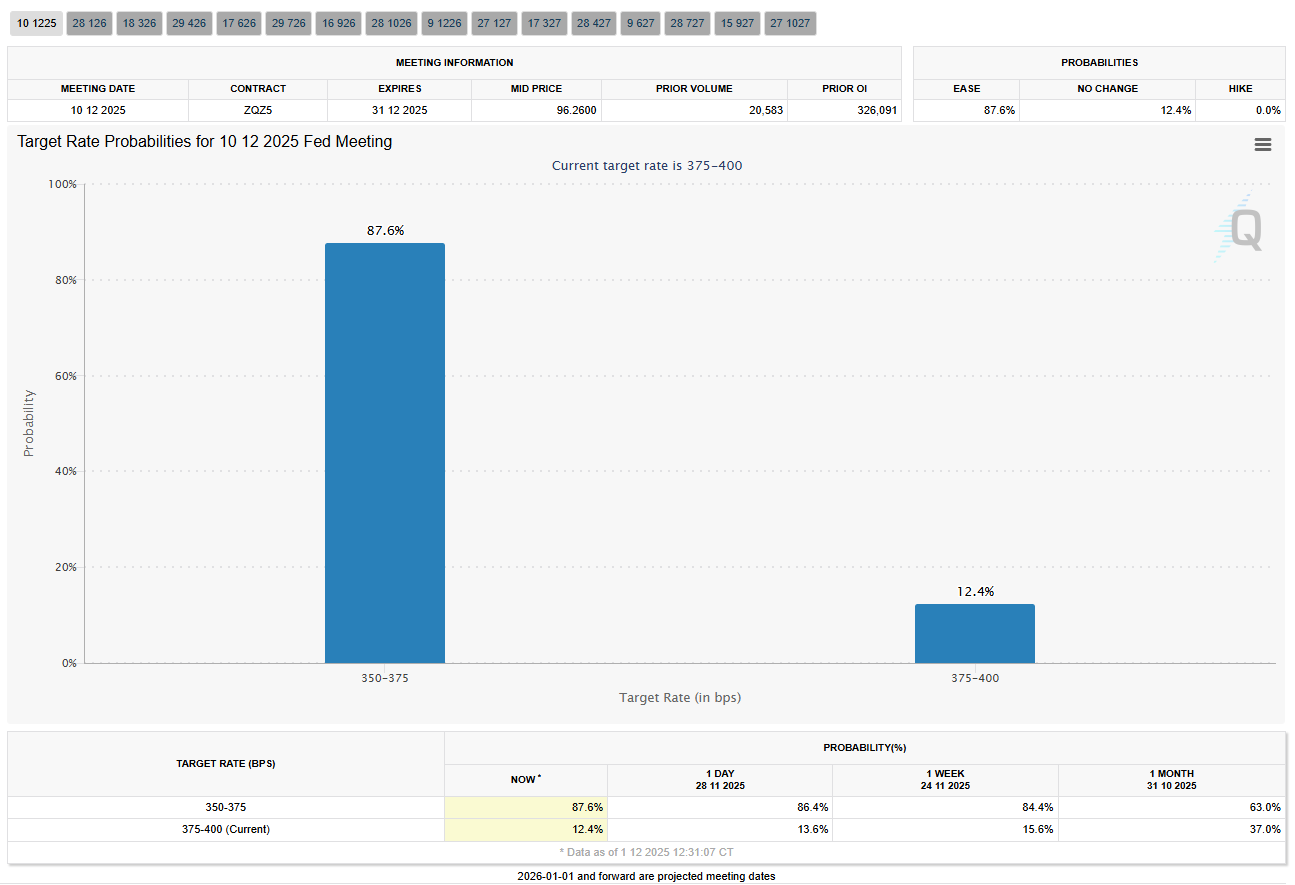Click the EASE probability value 87.6%

tap(999, 110)
